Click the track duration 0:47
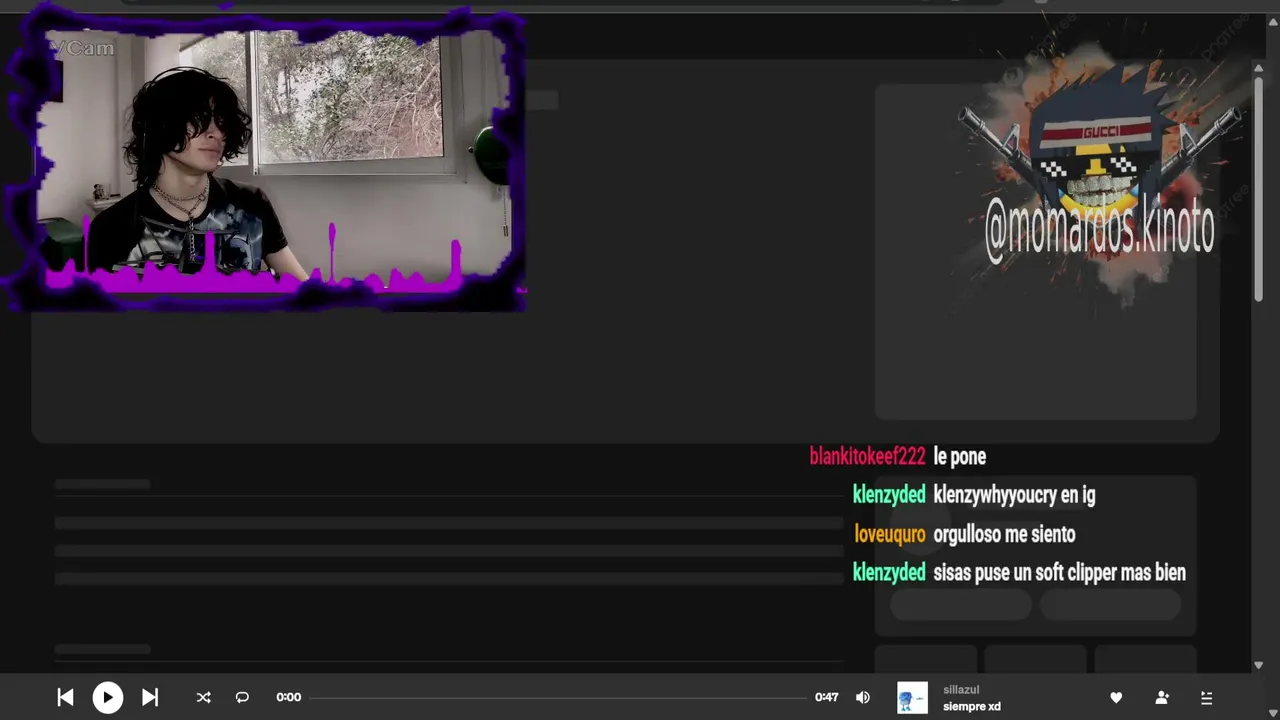Viewport: 1280px width, 720px height. tap(827, 697)
